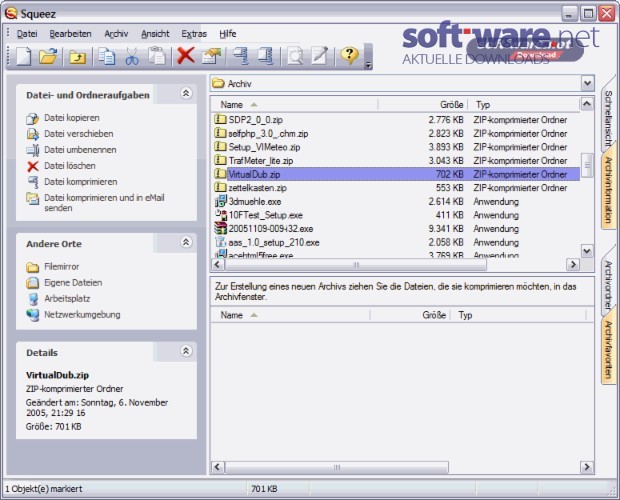Open the Archiv folder path dropdown

[587, 83]
